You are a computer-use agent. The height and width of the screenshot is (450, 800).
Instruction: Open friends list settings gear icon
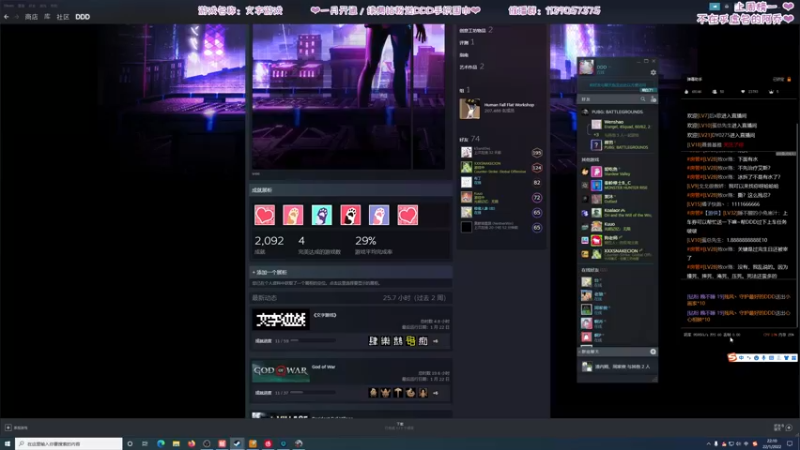pos(653,72)
